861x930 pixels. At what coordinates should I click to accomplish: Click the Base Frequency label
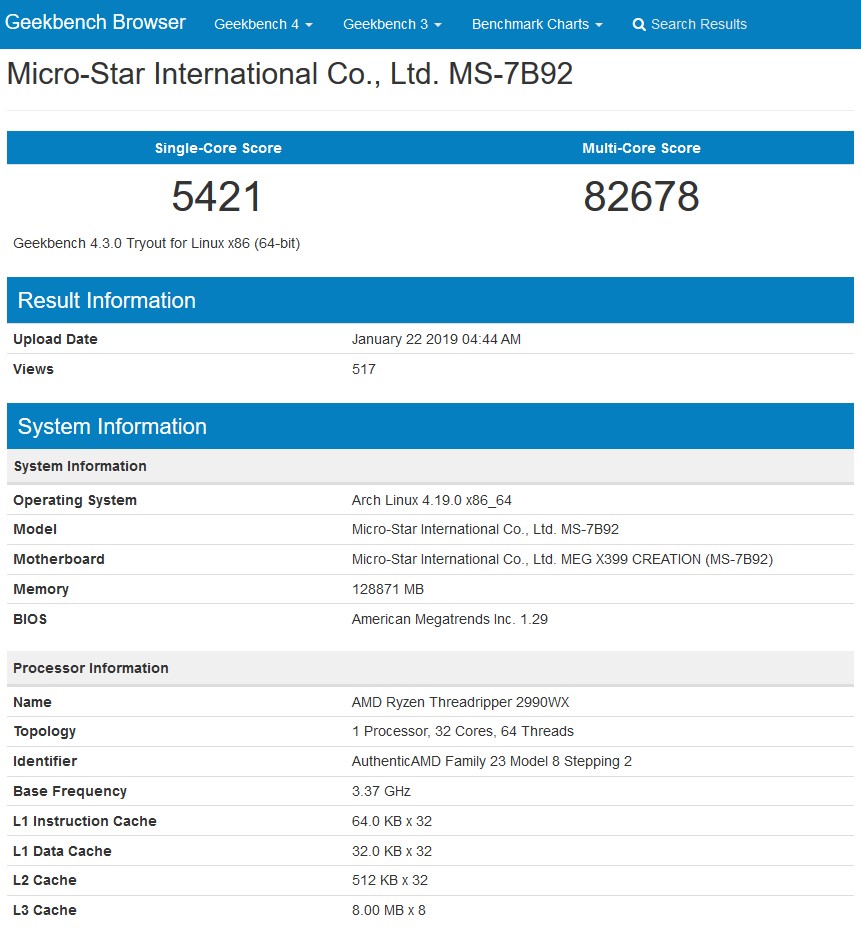tap(70, 791)
